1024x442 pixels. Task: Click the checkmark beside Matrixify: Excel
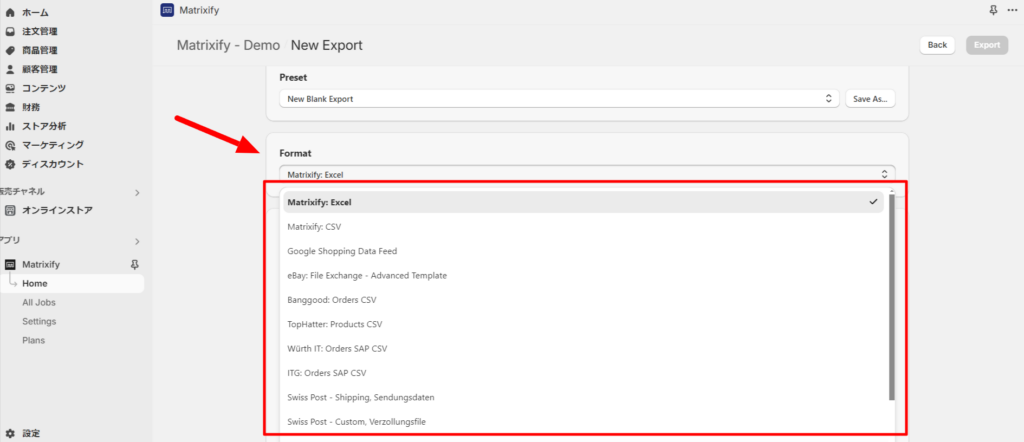pyautogui.click(x=873, y=202)
